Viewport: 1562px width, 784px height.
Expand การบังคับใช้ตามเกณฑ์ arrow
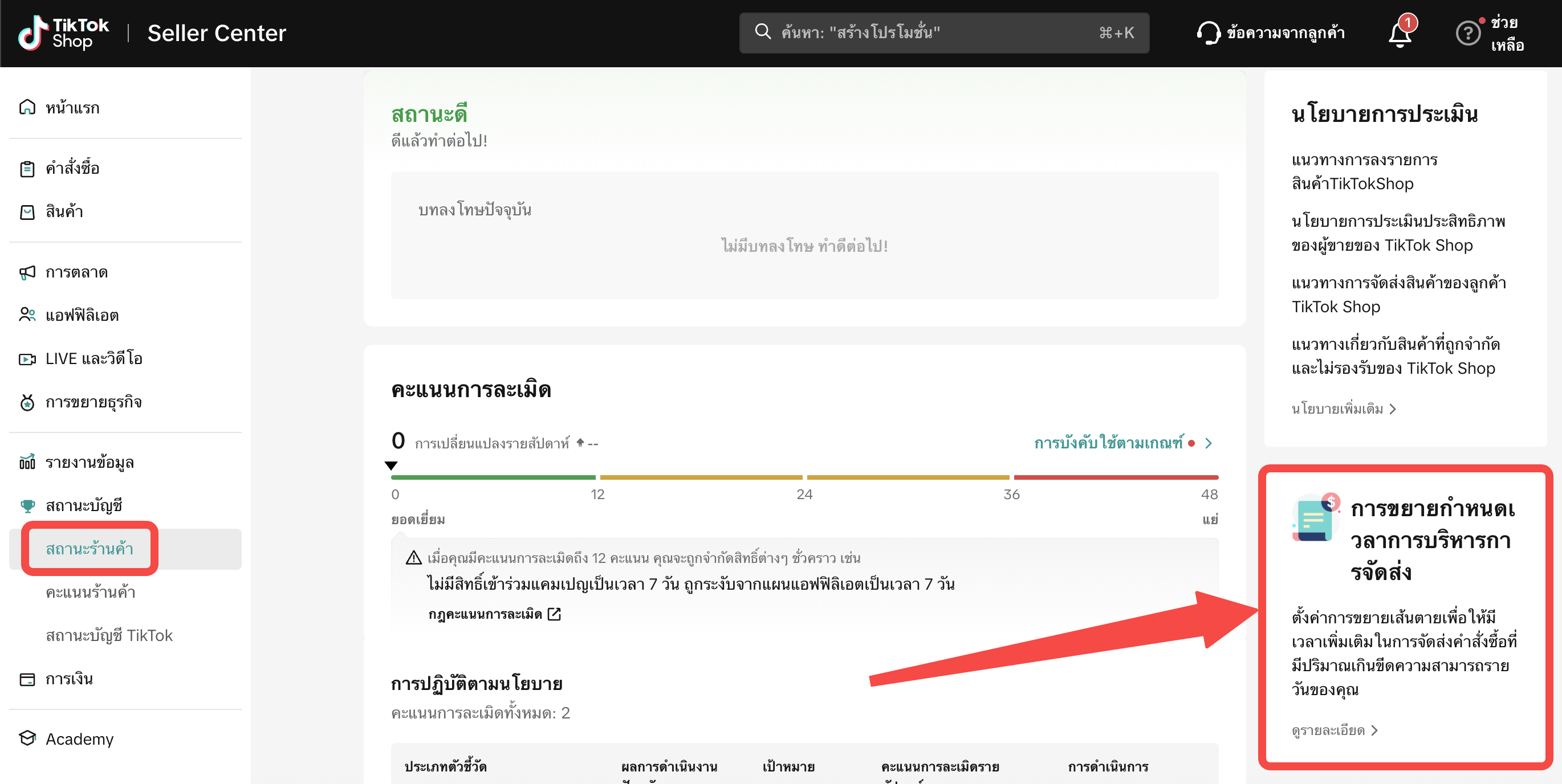click(1209, 443)
